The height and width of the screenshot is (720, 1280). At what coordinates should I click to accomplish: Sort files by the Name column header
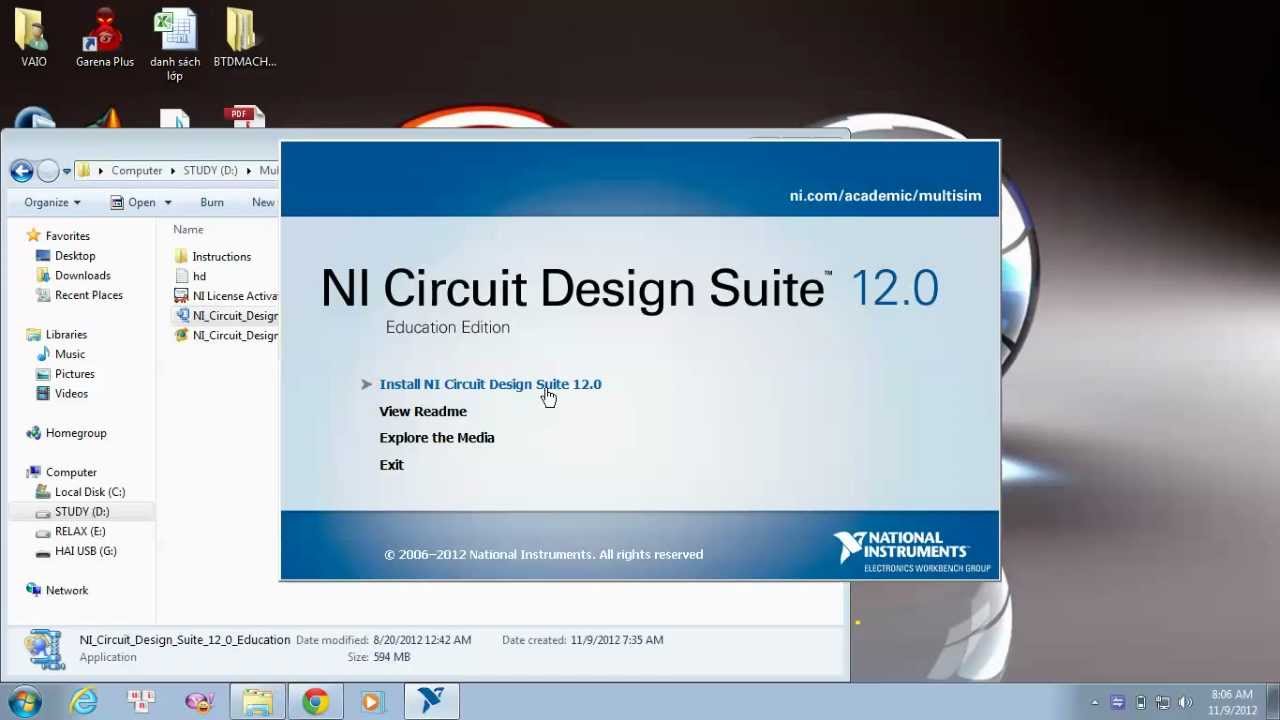(188, 230)
